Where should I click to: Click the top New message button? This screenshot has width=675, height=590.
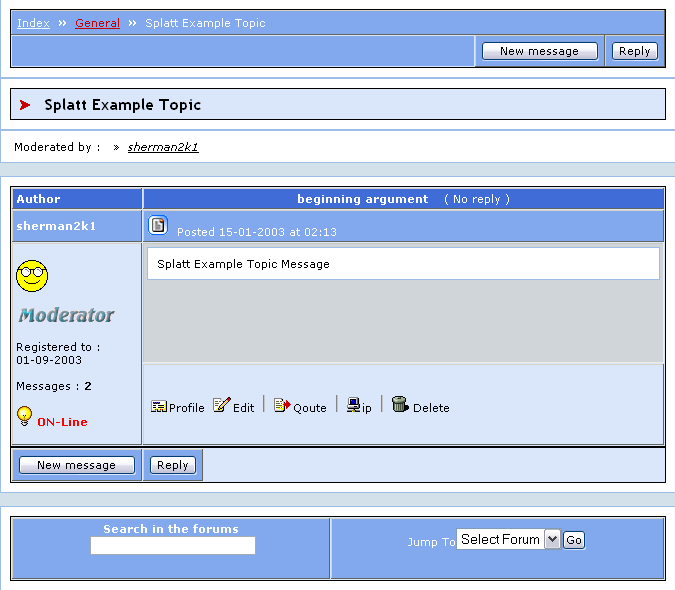(539, 51)
